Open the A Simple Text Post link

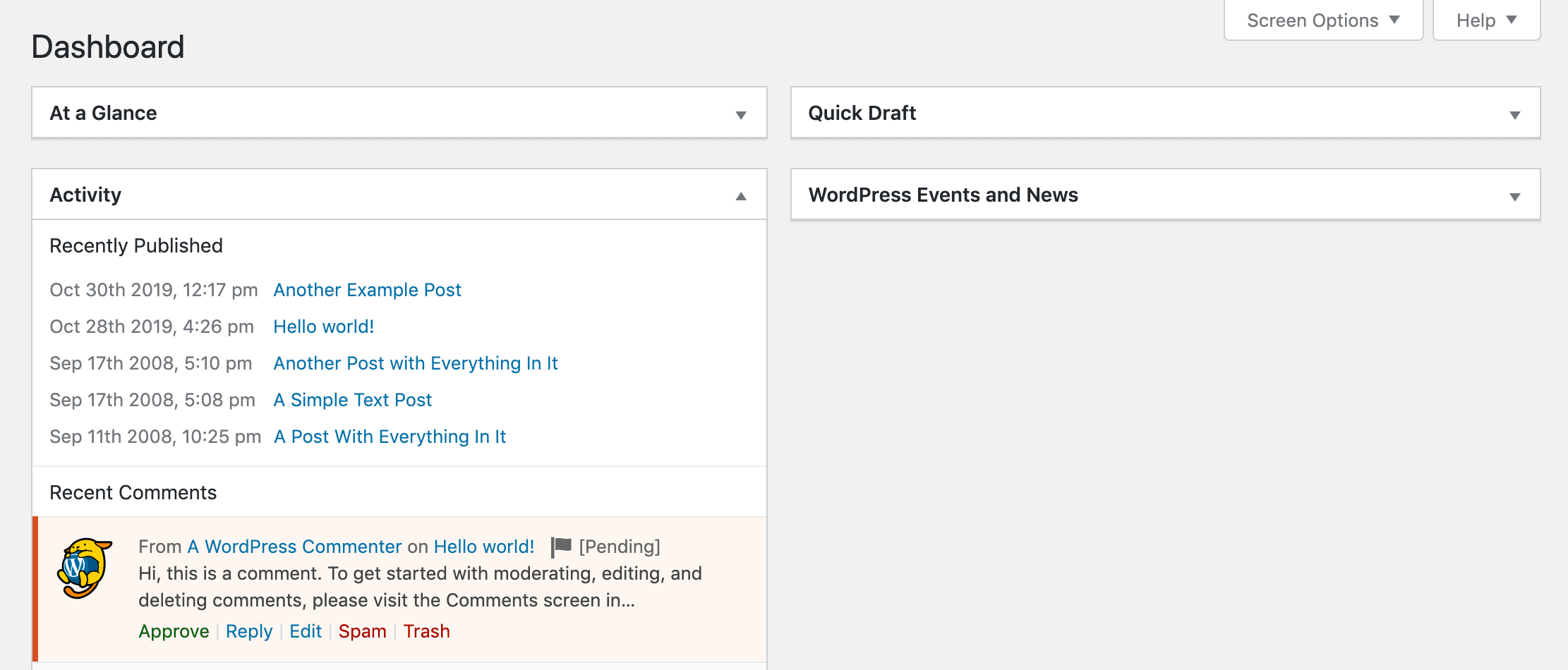coord(352,400)
